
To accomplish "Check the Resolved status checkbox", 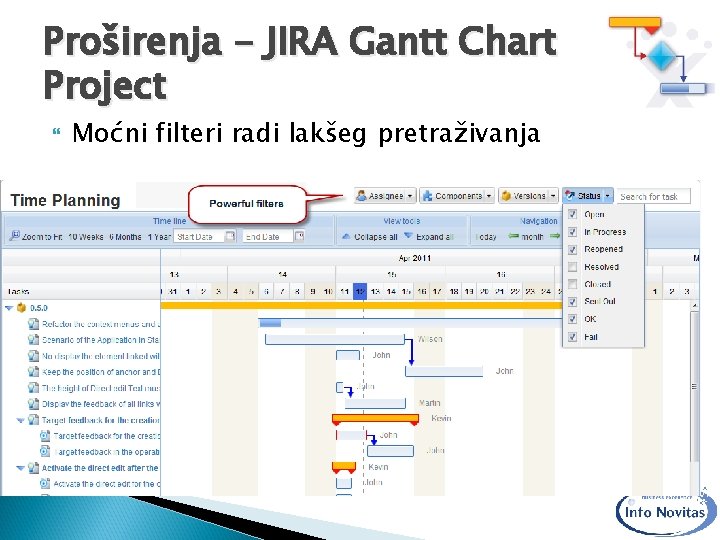I will point(572,267).
